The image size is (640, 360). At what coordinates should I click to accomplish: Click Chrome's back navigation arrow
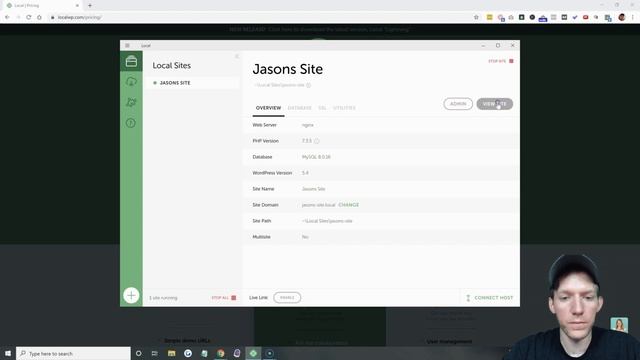pyautogui.click(x=7, y=17)
